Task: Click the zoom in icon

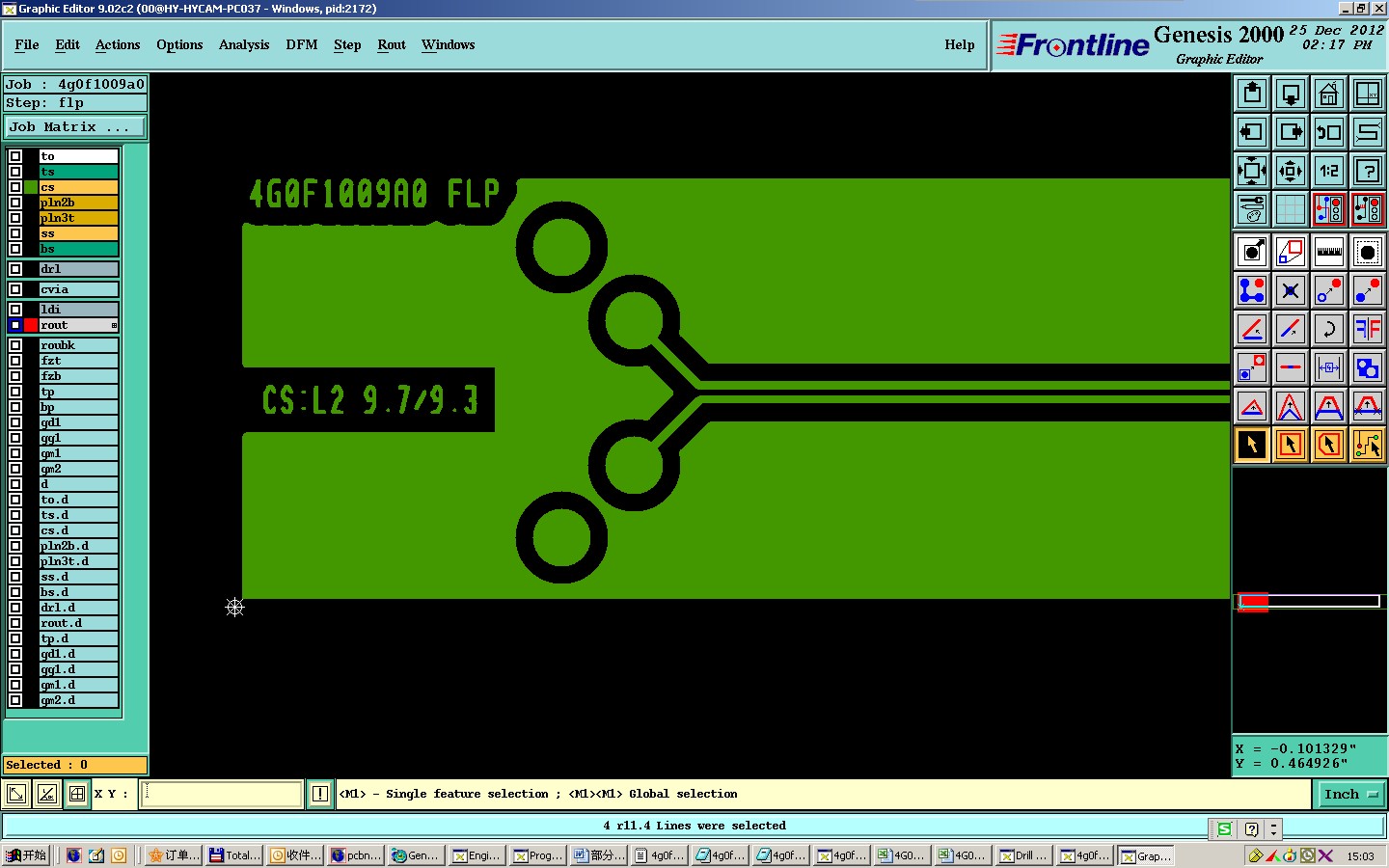Action: click(x=1252, y=171)
